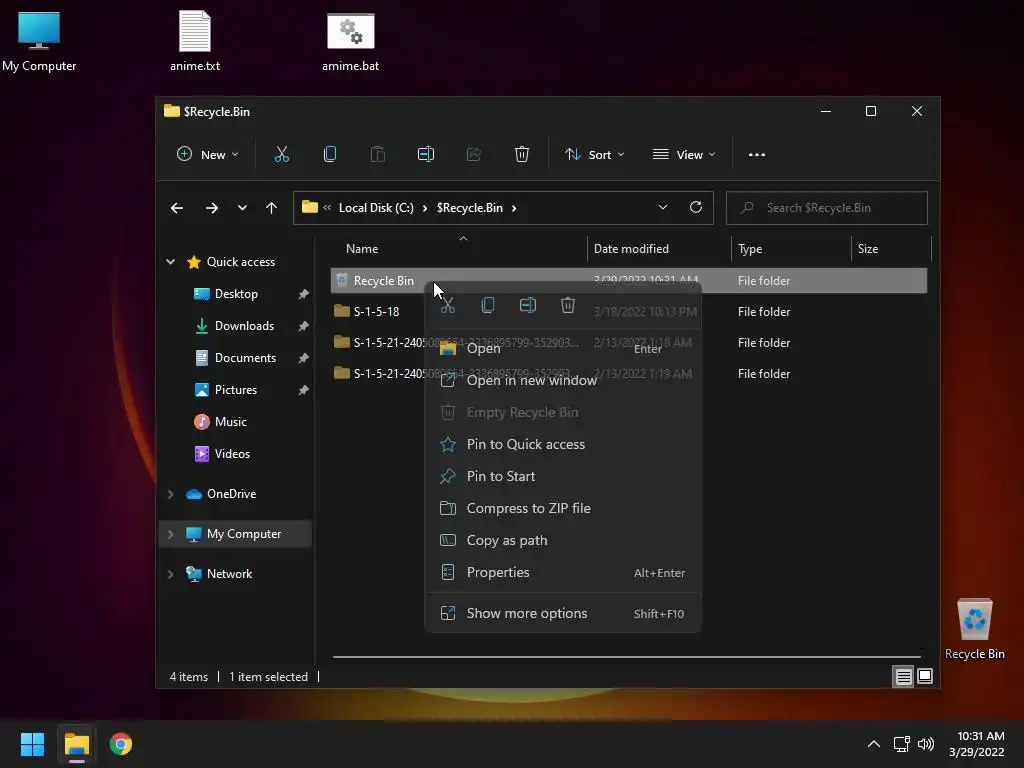Click the Share icon in Explorer toolbar
The image size is (1024, 768).
(x=473, y=155)
